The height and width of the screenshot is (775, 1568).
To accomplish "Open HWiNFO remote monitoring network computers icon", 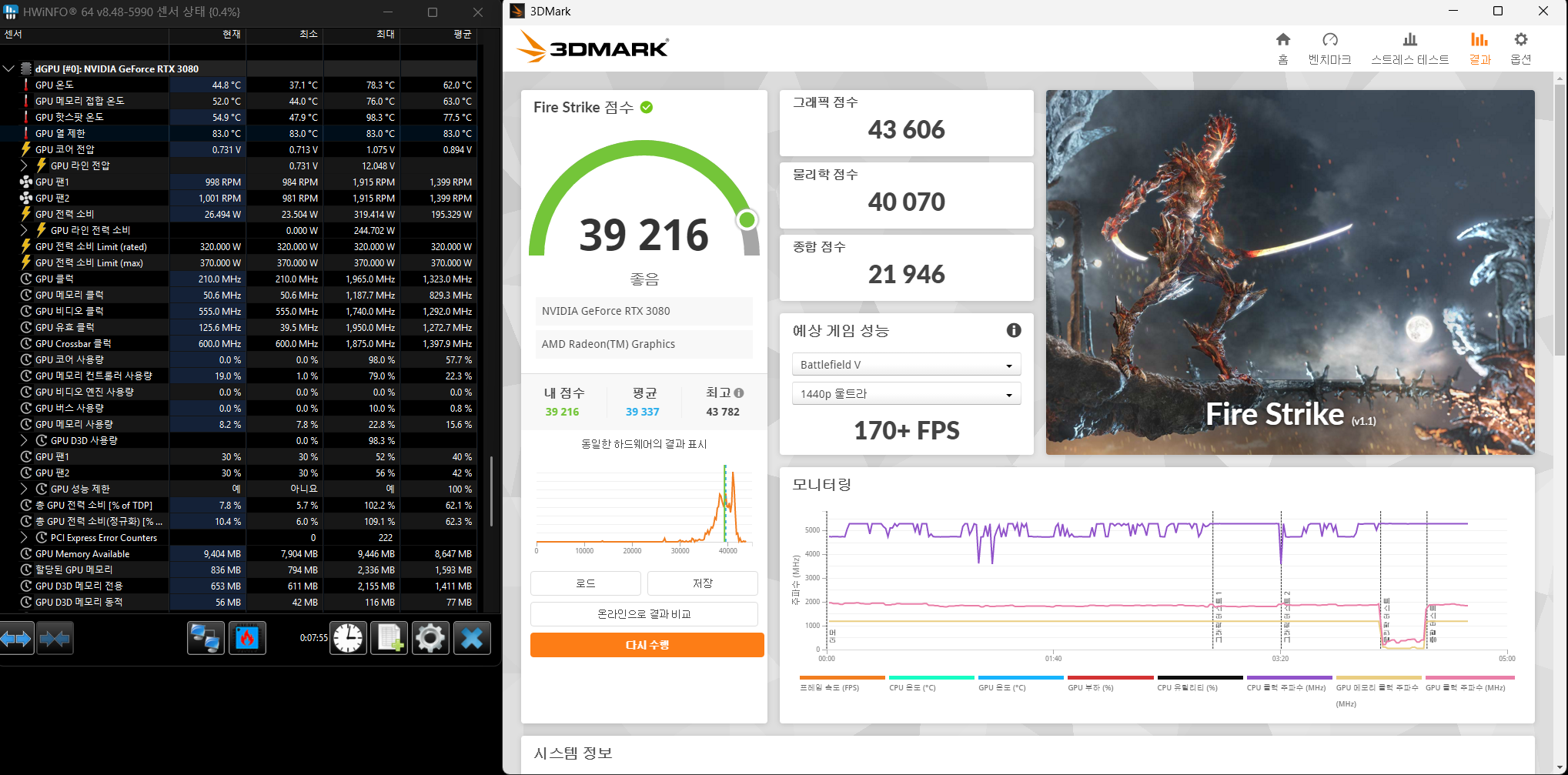I will click(206, 638).
